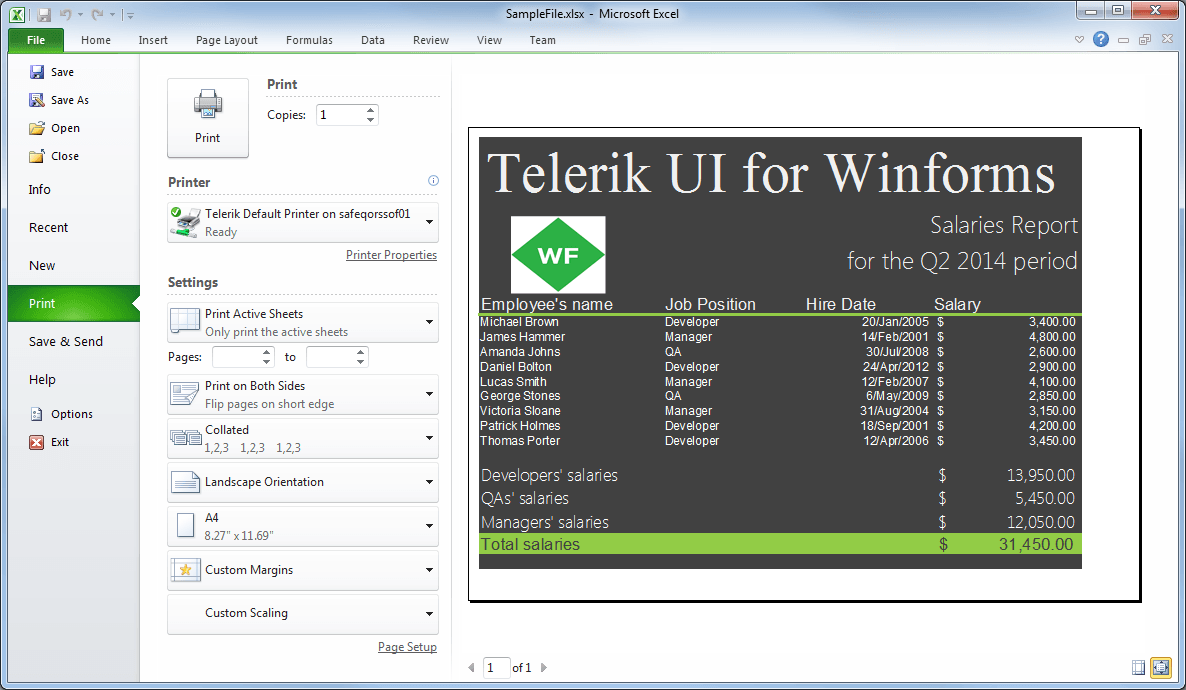This screenshot has width=1186, height=690.
Task: Click the File tab
Action: (x=36, y=40)
